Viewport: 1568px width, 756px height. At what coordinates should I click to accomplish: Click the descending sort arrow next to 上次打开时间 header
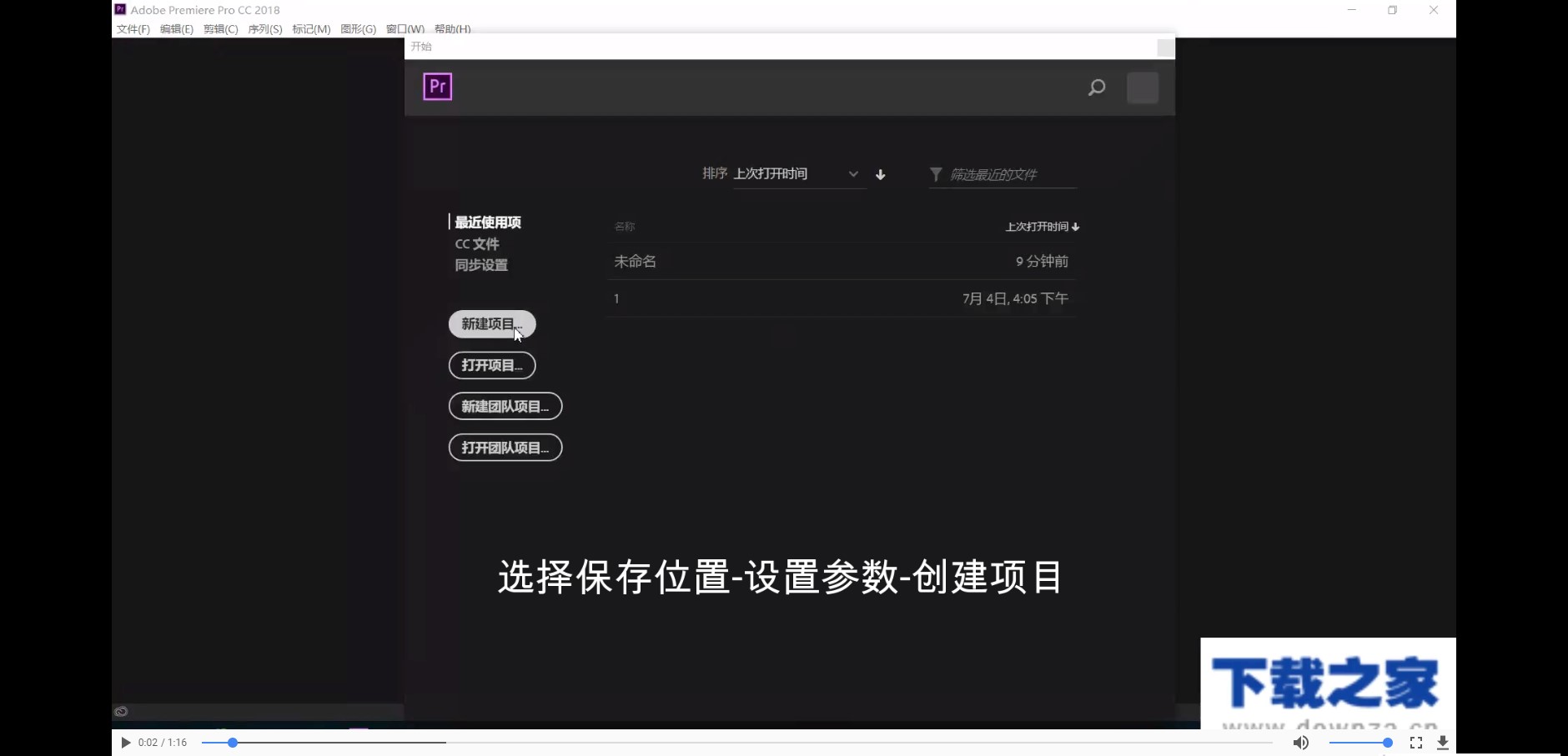[x=1077, y=226]
